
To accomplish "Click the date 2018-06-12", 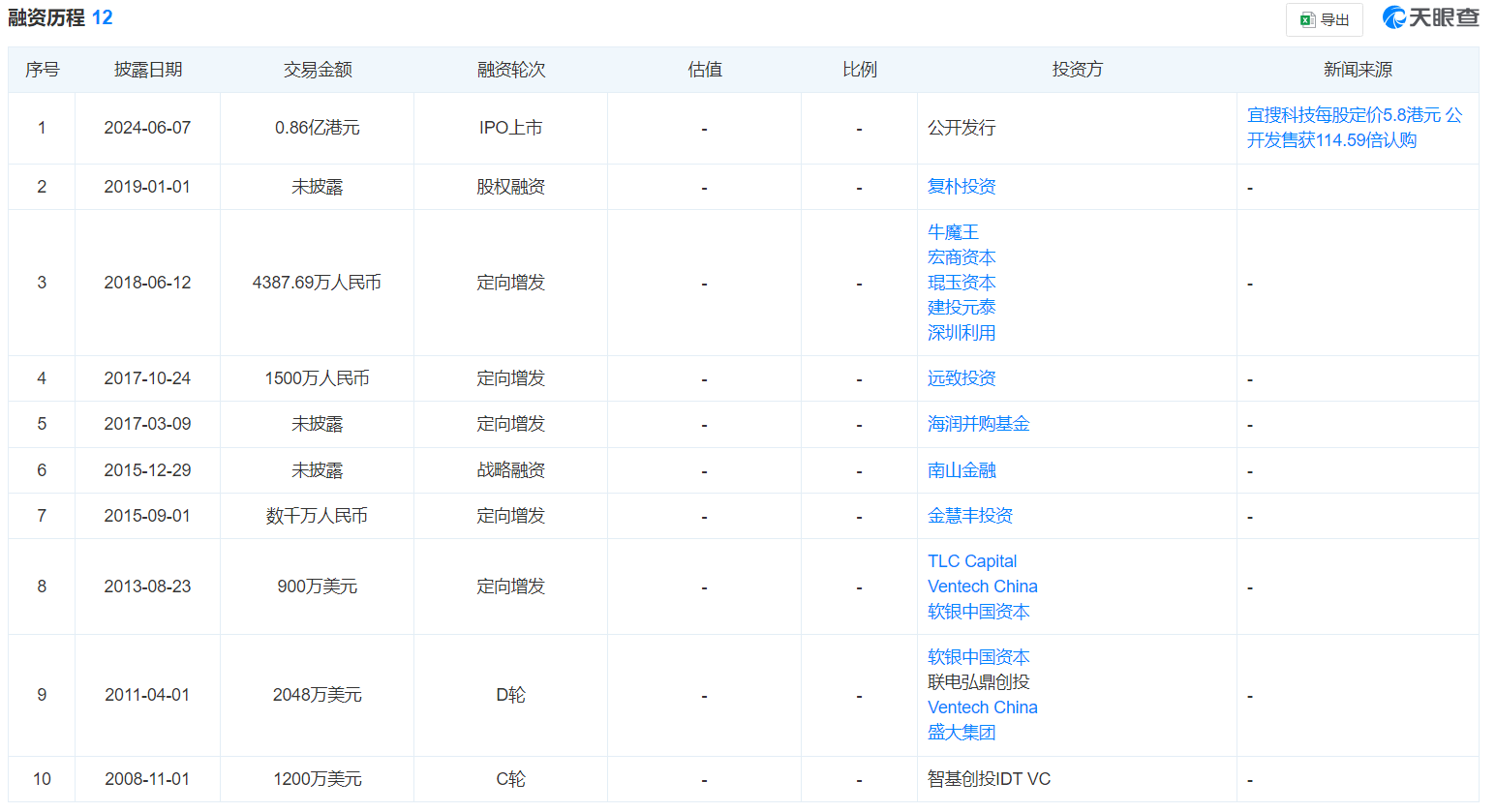I will (x=147, y=283).
